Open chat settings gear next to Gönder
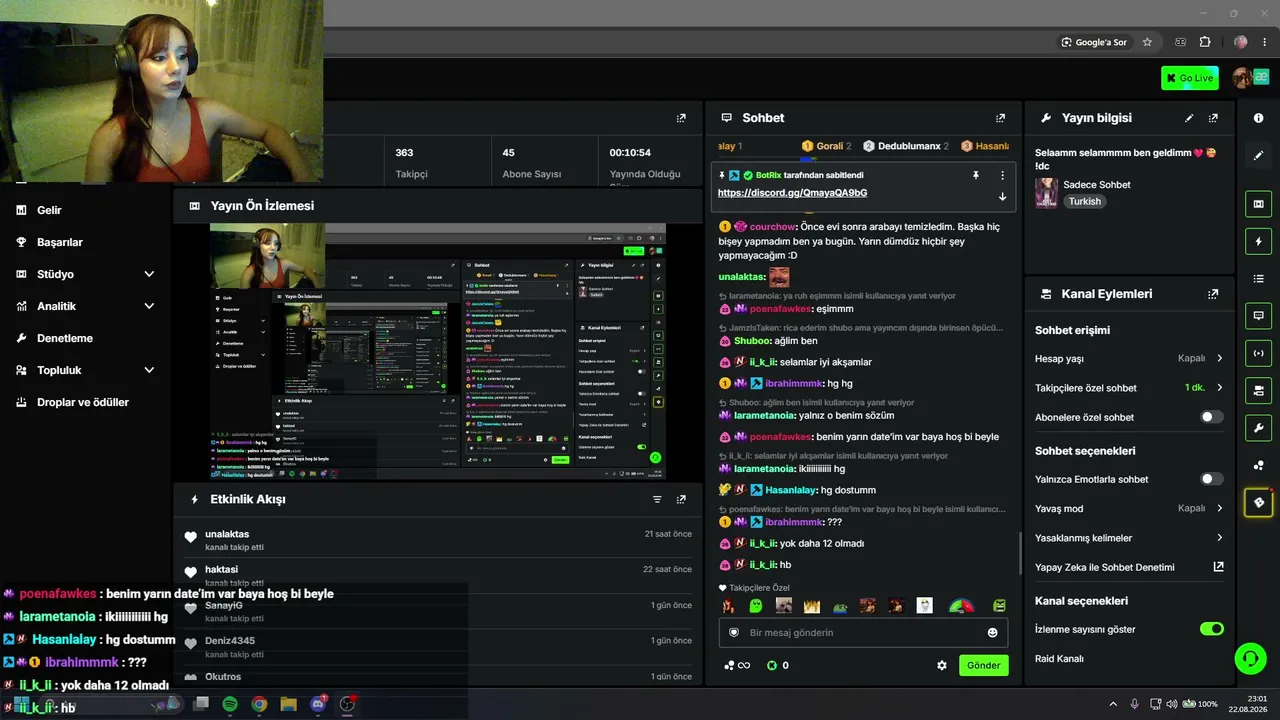 point(941,665)
